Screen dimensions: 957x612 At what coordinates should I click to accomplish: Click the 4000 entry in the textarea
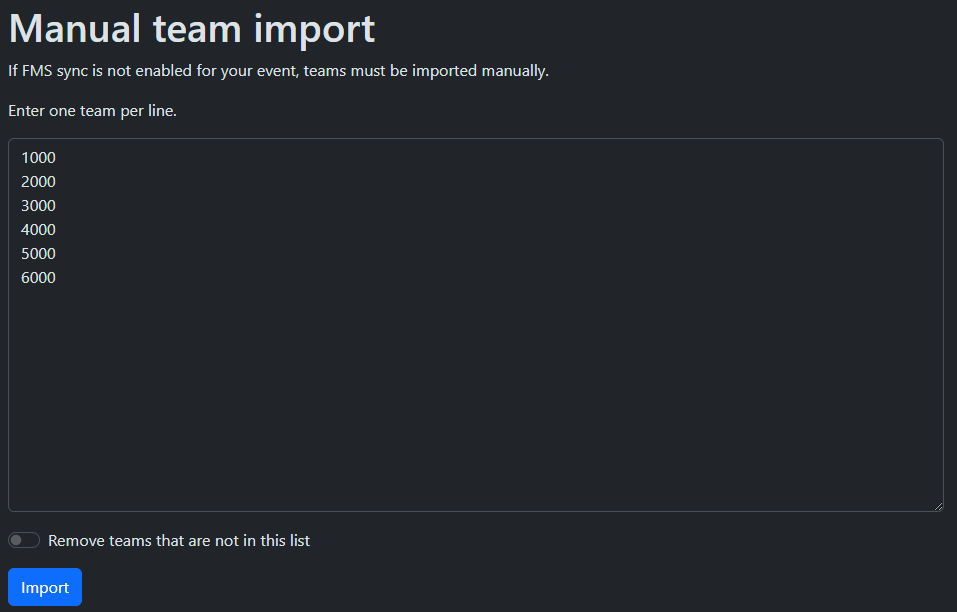click(x=39, y=230)
